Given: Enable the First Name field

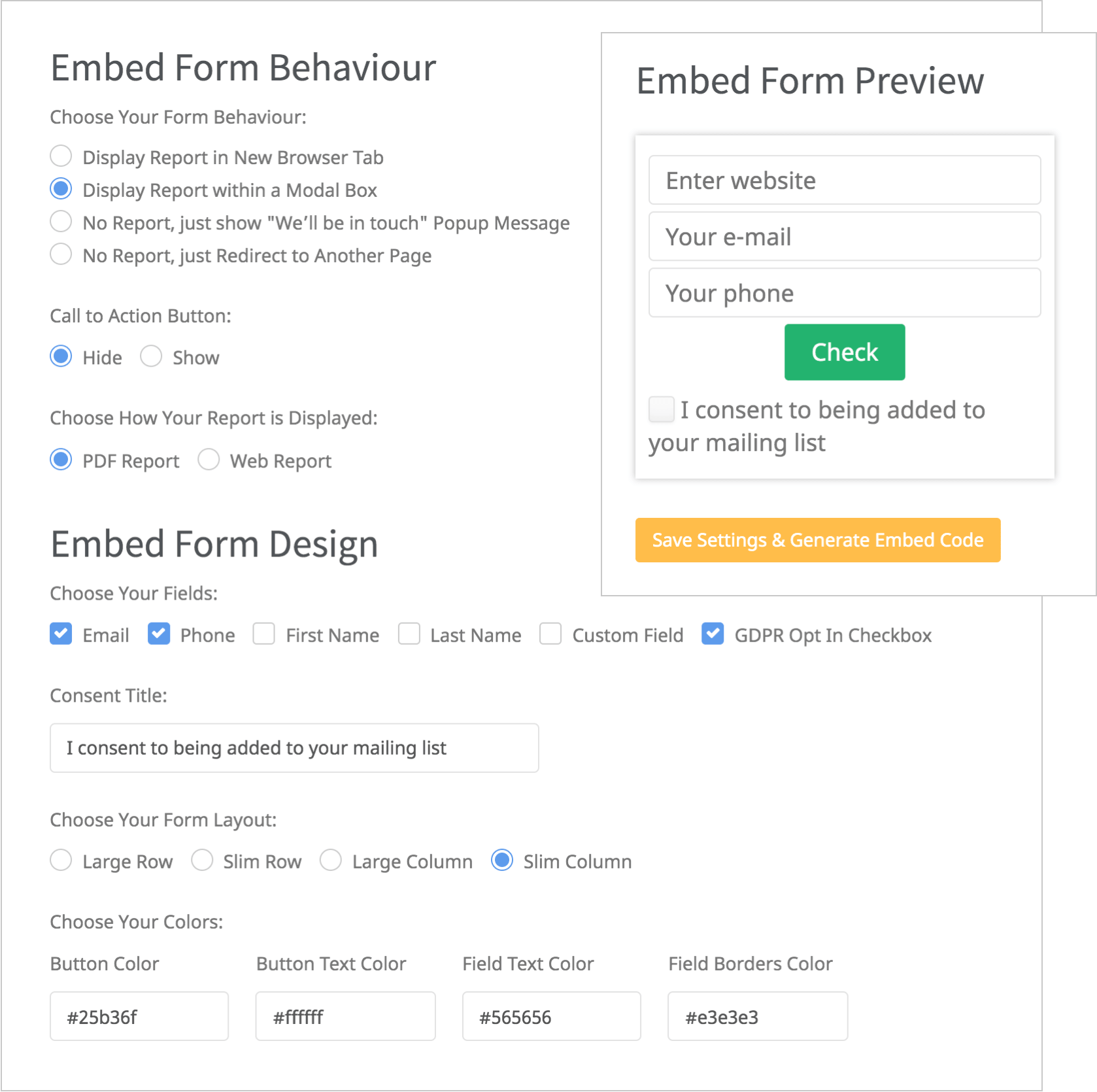Looking at the screenshot, I should [x=263, y=634].
